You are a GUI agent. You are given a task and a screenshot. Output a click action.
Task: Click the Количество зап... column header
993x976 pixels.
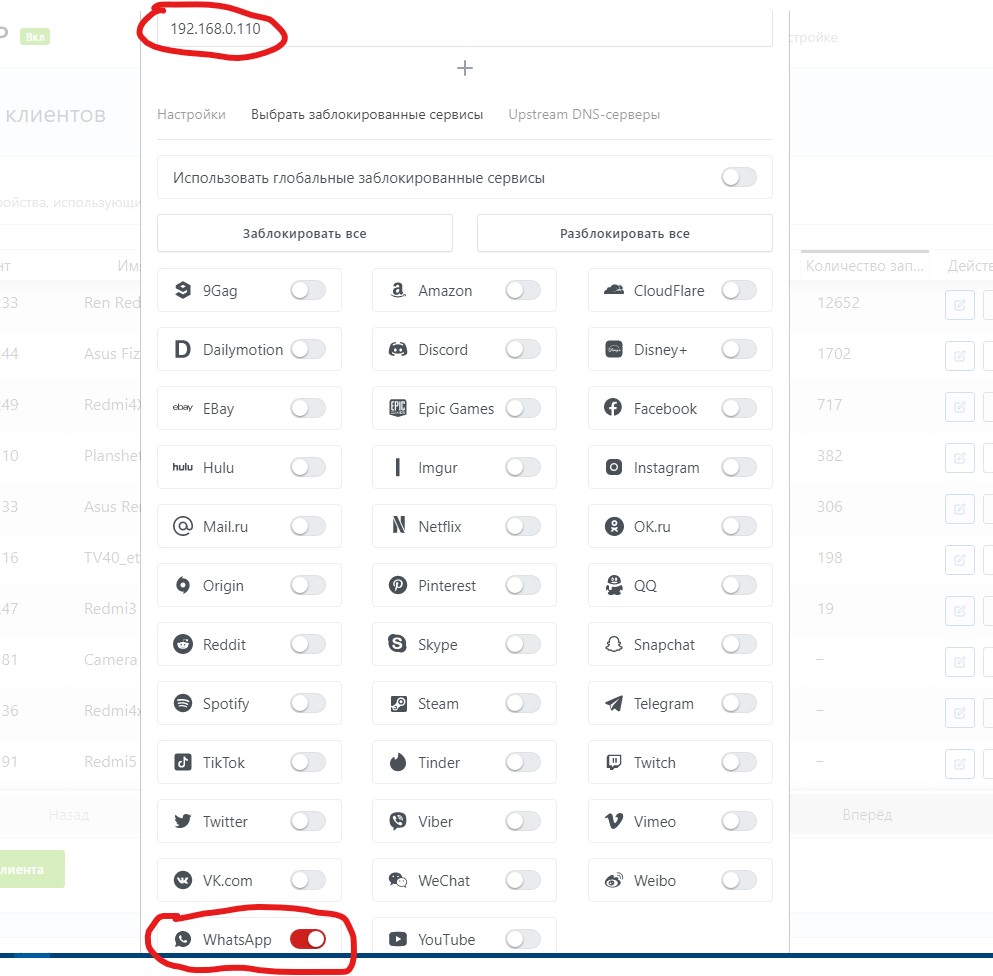pos(864,266)
